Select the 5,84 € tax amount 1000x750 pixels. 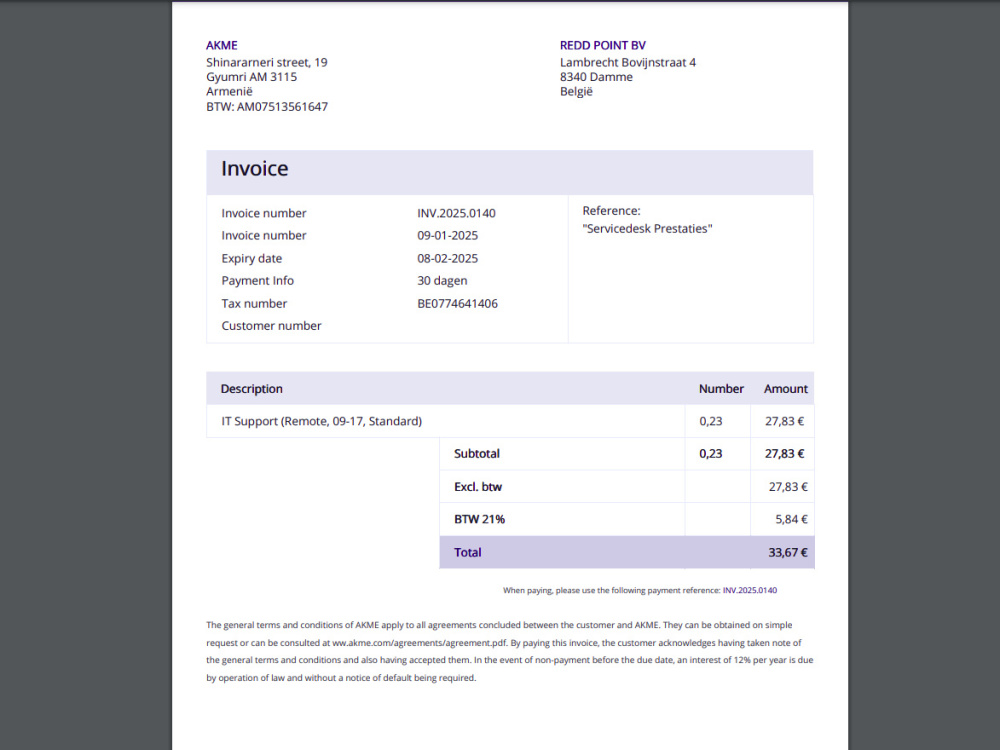791,519
